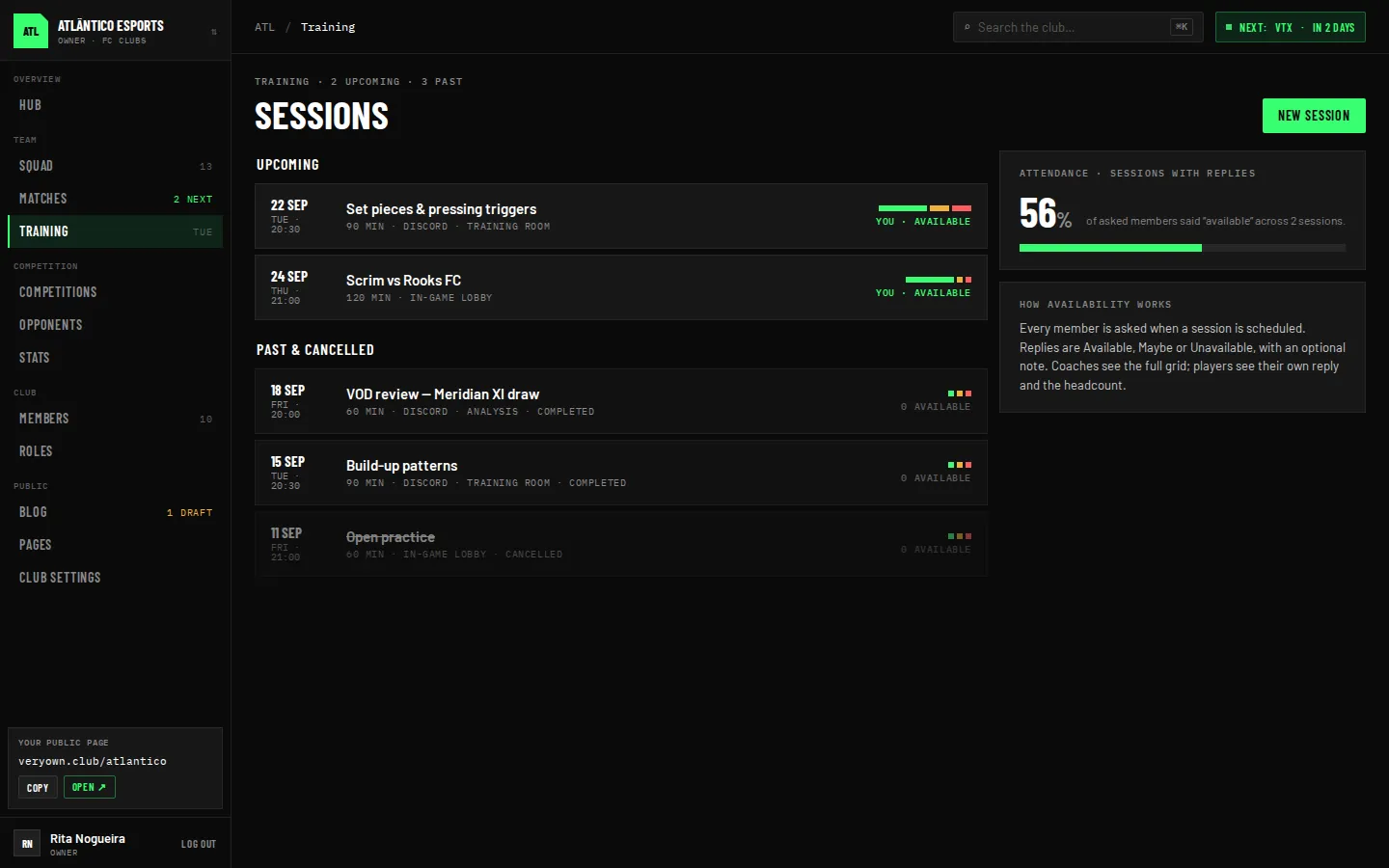This screenshot has height=868, width=1389.
Task: Create a New Session
Action: point(1314,116)
